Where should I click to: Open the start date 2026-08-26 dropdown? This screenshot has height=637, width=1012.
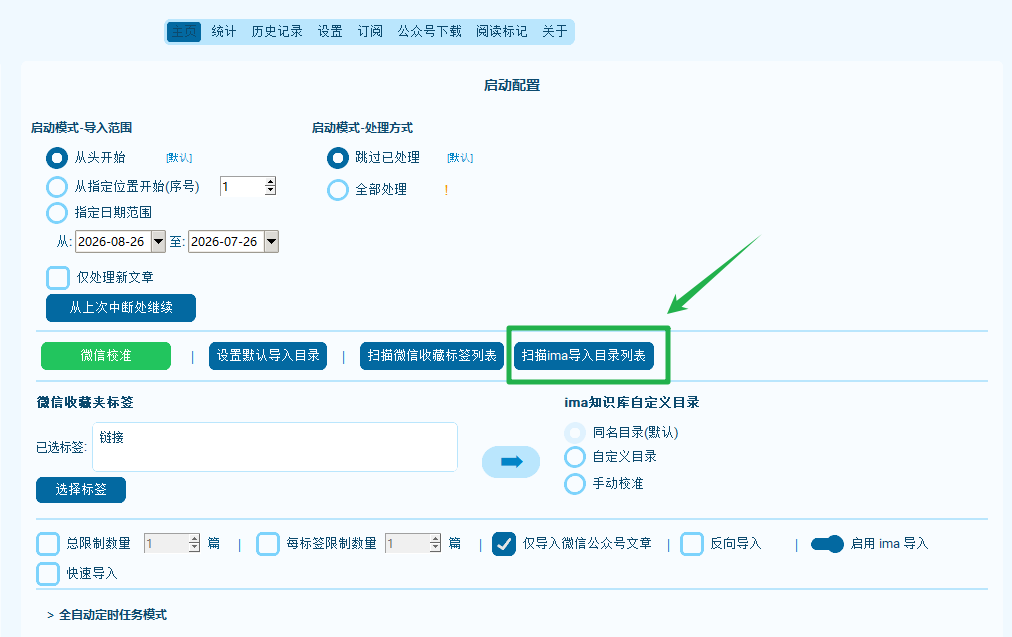(x=158, y=241)
